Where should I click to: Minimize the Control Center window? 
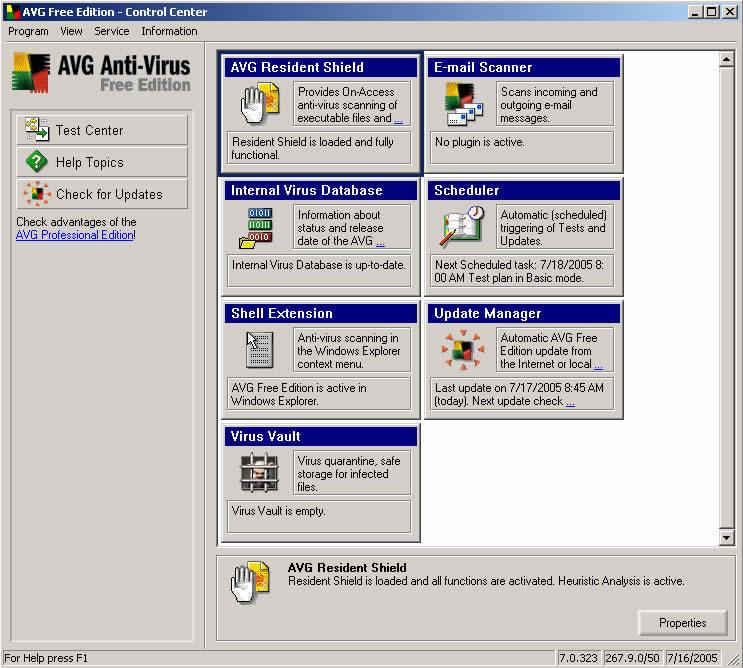(695, 12)
